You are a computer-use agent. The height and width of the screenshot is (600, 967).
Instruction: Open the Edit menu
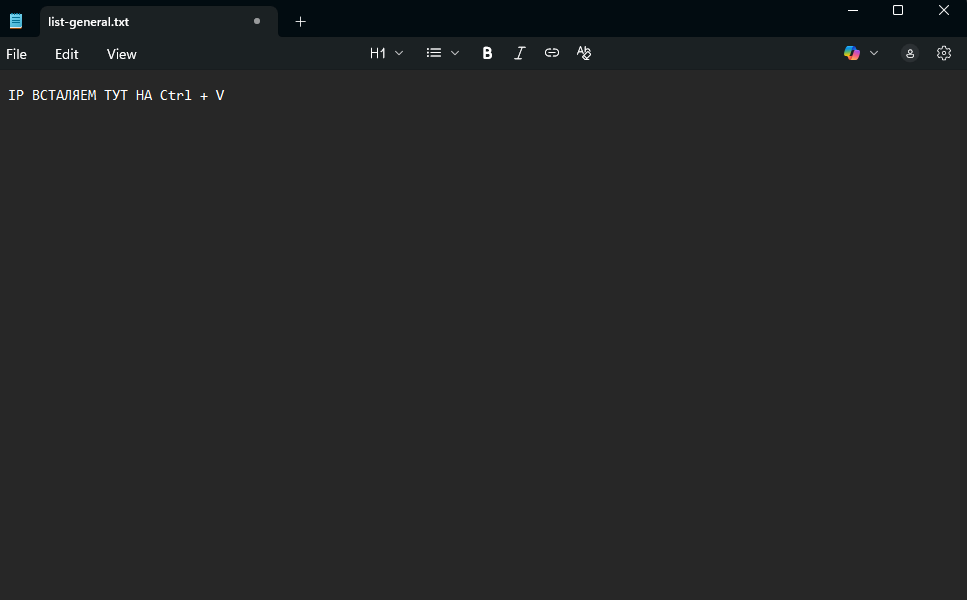point(67,54)
